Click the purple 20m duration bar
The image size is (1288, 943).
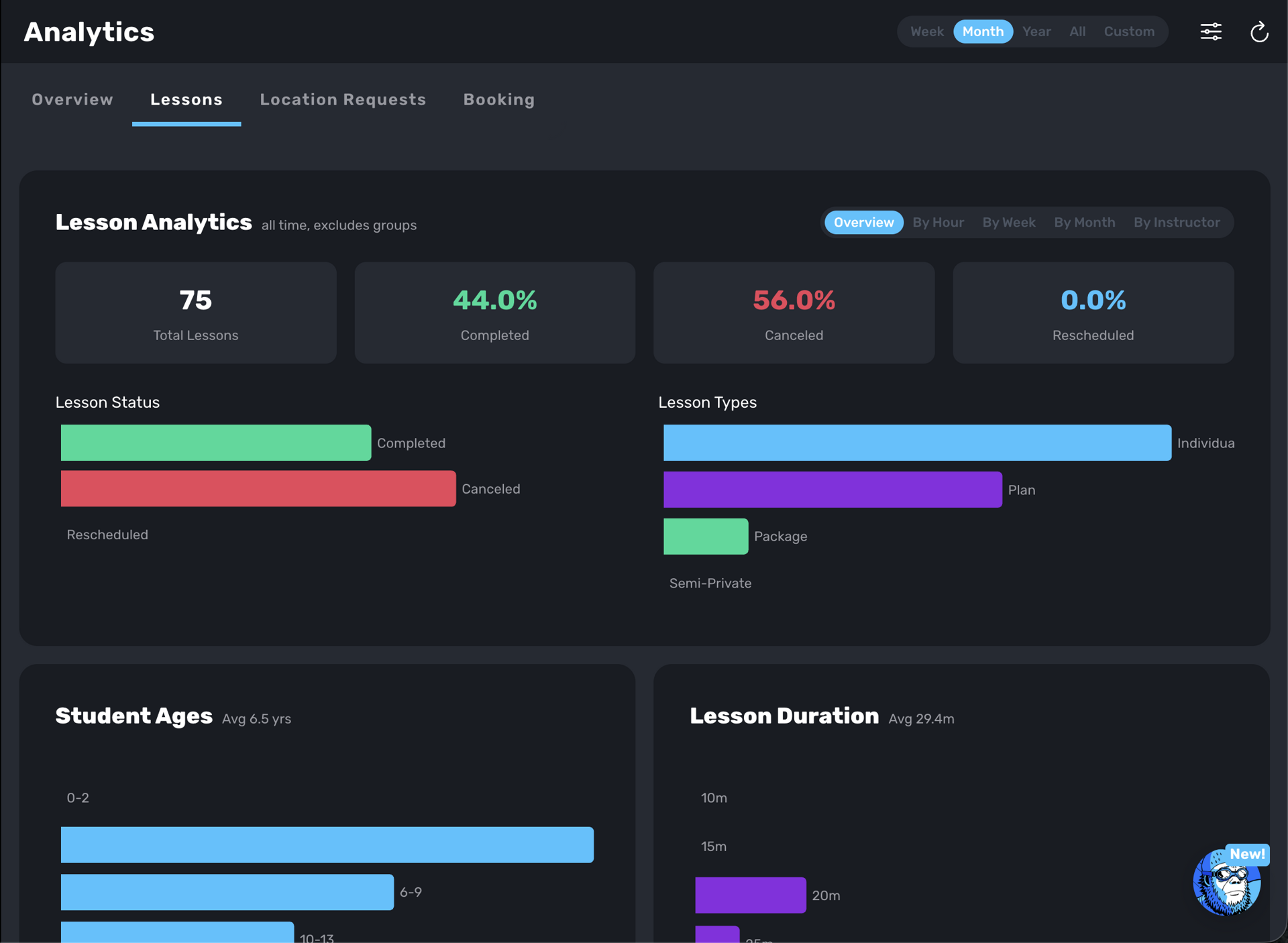point(751,895)
